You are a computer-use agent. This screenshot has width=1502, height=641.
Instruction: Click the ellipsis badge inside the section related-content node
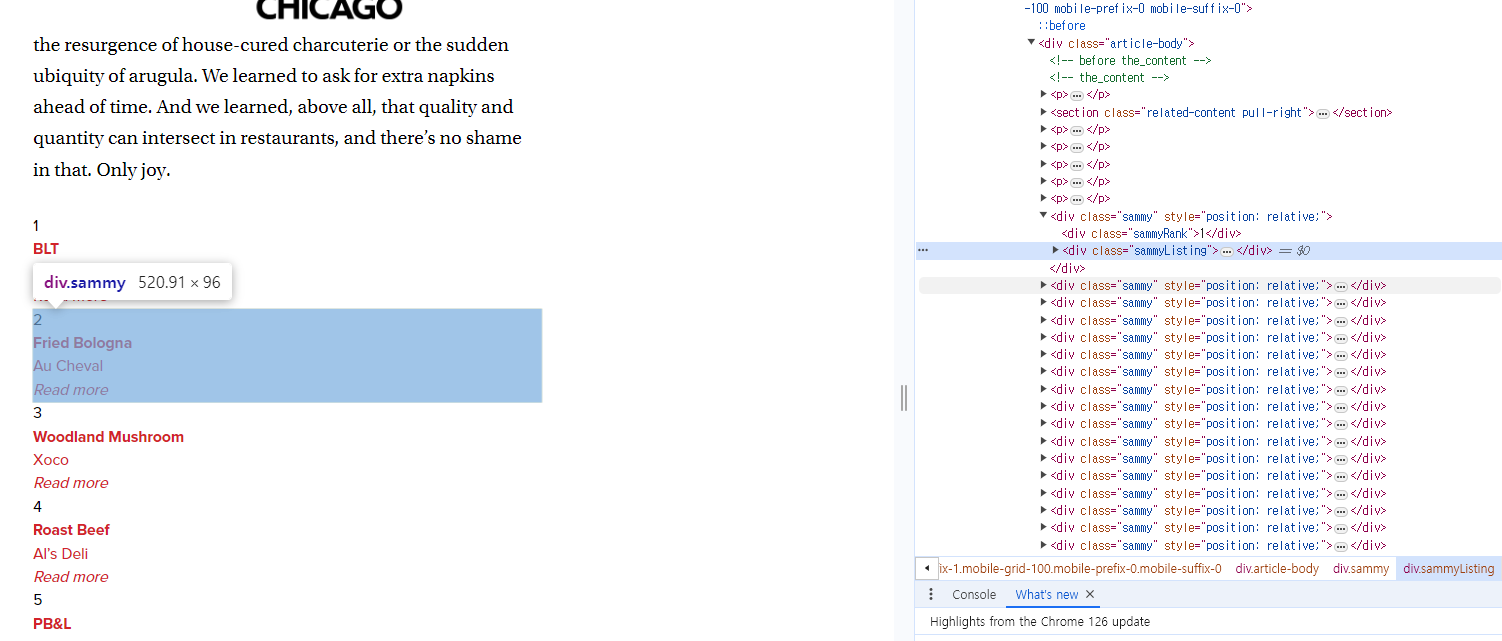1323,113
